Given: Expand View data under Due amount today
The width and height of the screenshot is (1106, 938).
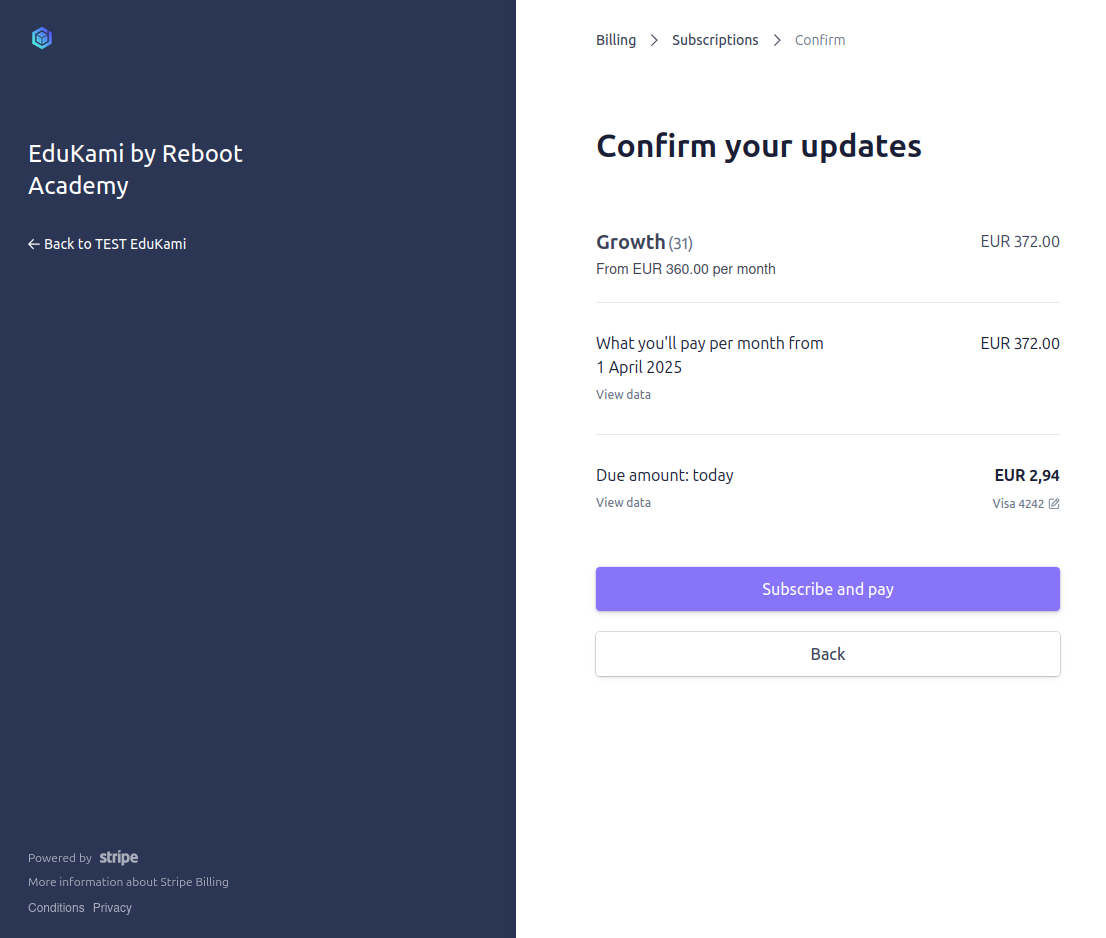Looking at the screenshot, I should [623, 503].
